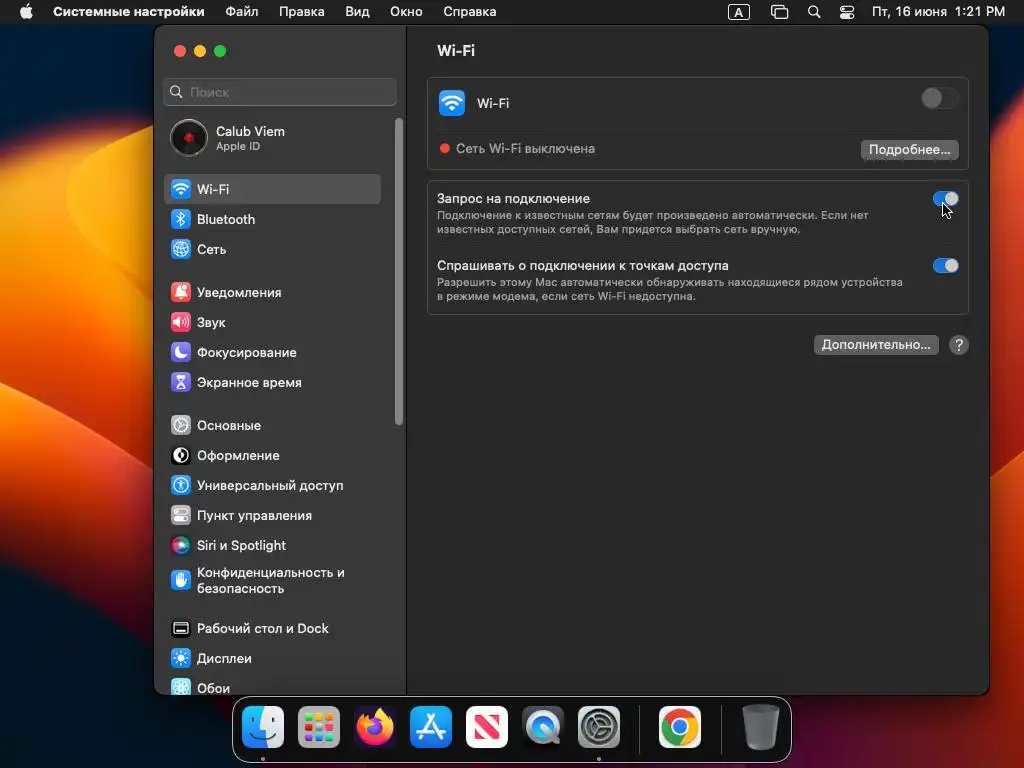Viewport: 1024px width, 768px height.
Task: Open Конфиденциальность и безопасность
Action: tap(272, 581)
